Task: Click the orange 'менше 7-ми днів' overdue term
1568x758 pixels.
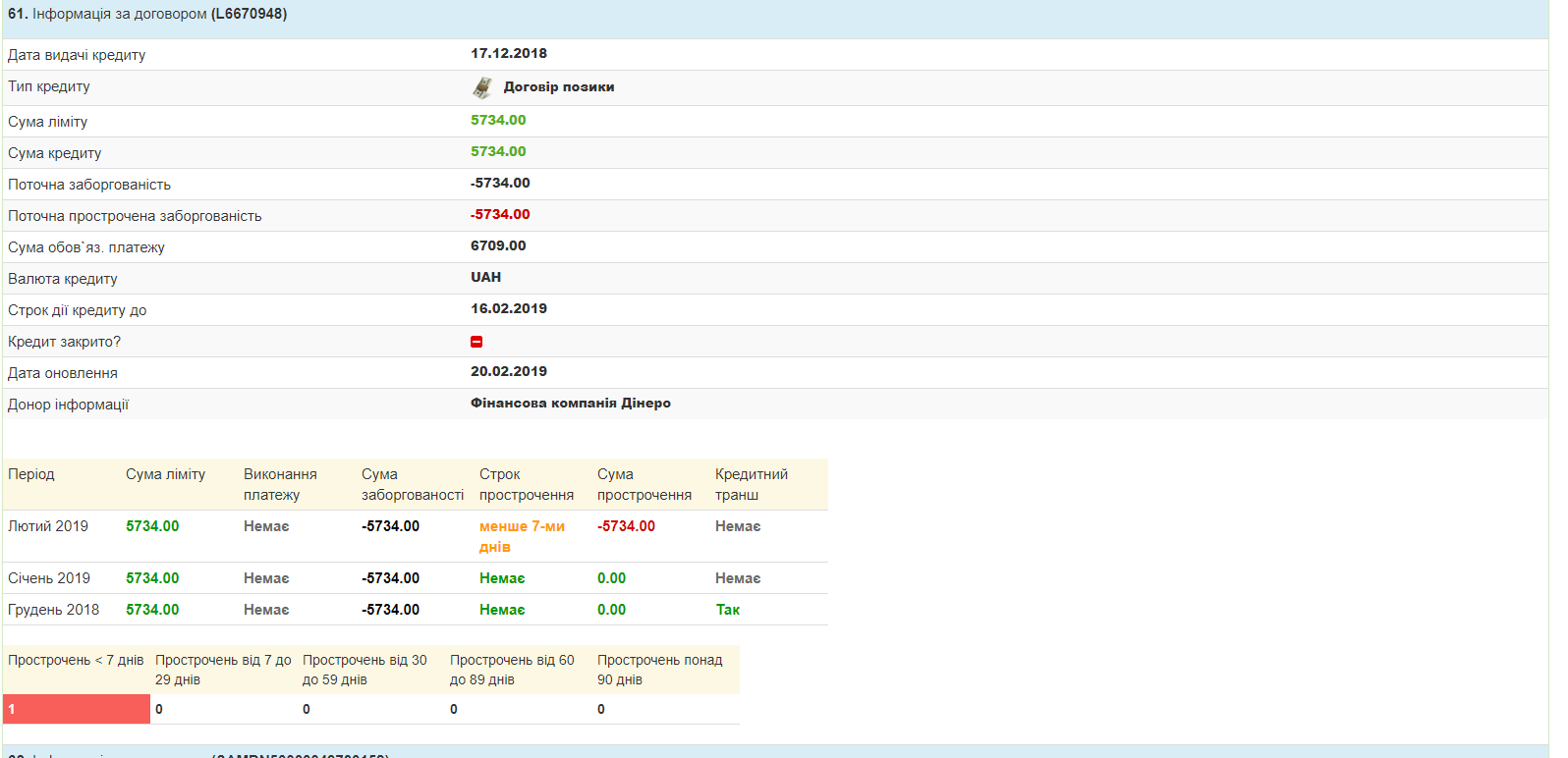Action: tap(522, 537)
